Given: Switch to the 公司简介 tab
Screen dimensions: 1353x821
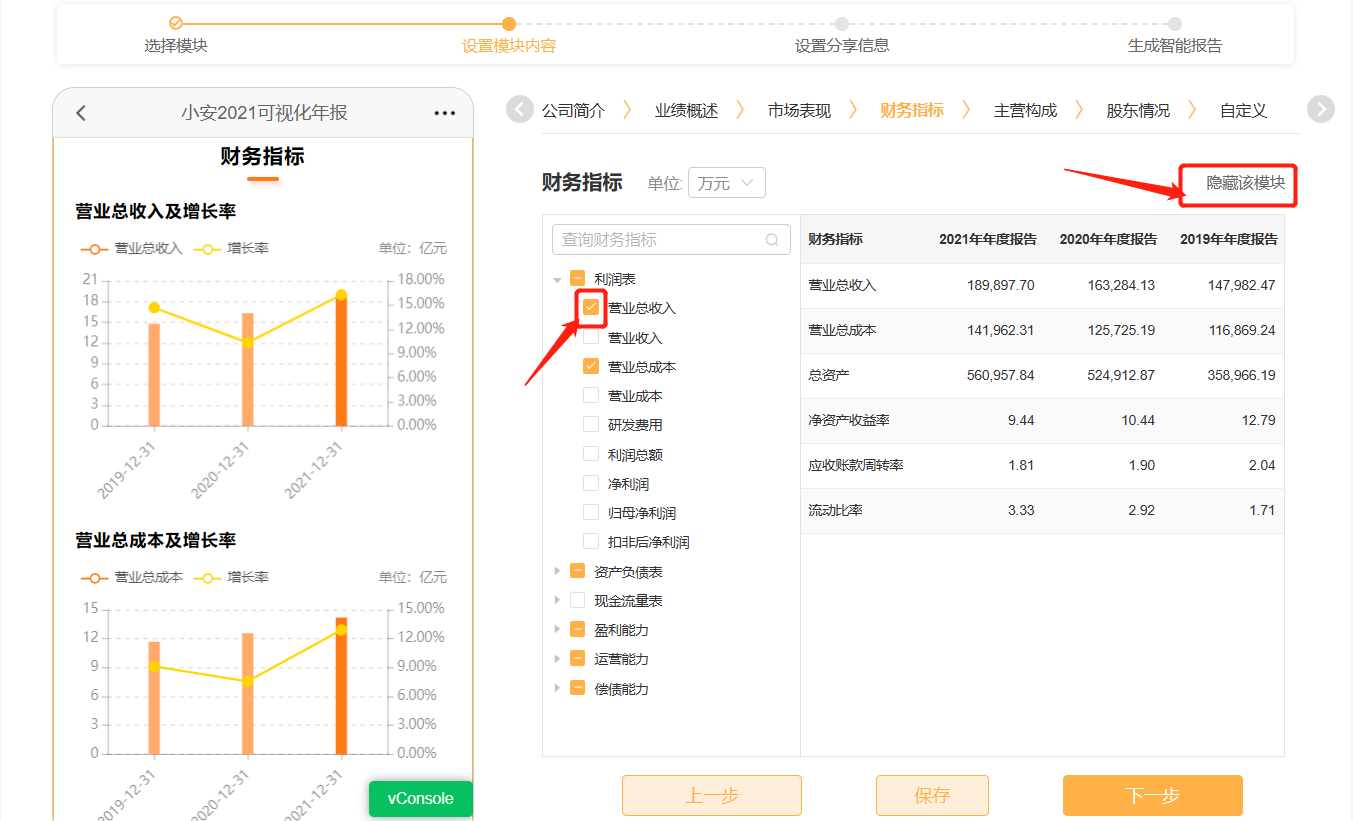Looking at the screenshot, I should [x=573, y=110].
